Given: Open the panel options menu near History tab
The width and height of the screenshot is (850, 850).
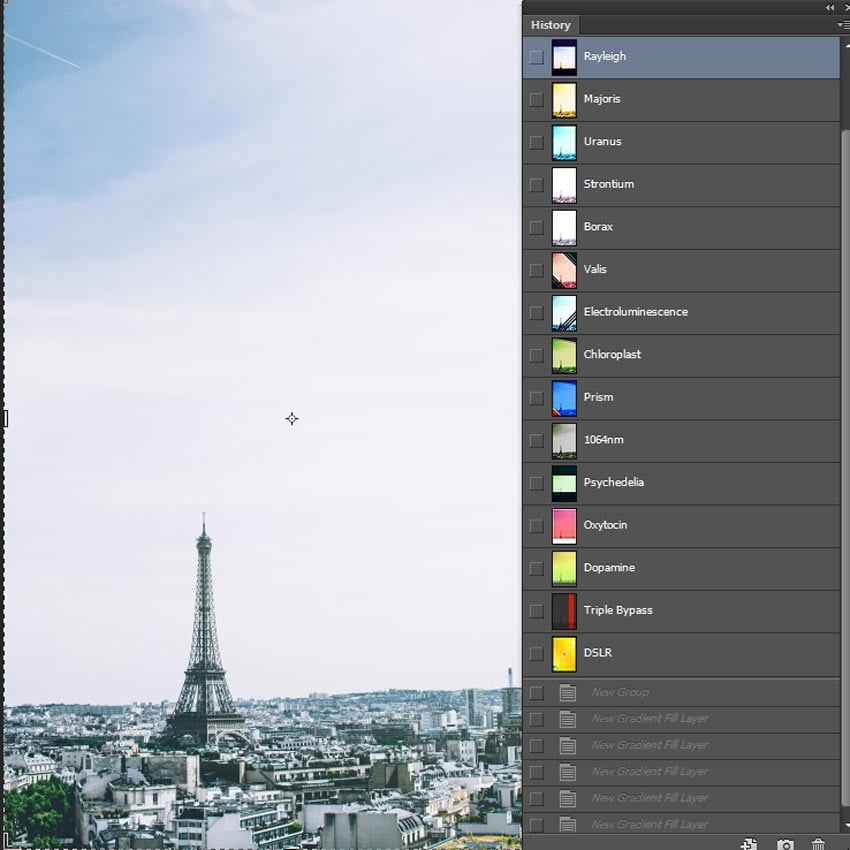Looking at the screenshot, I should click(x=842, y=22).
